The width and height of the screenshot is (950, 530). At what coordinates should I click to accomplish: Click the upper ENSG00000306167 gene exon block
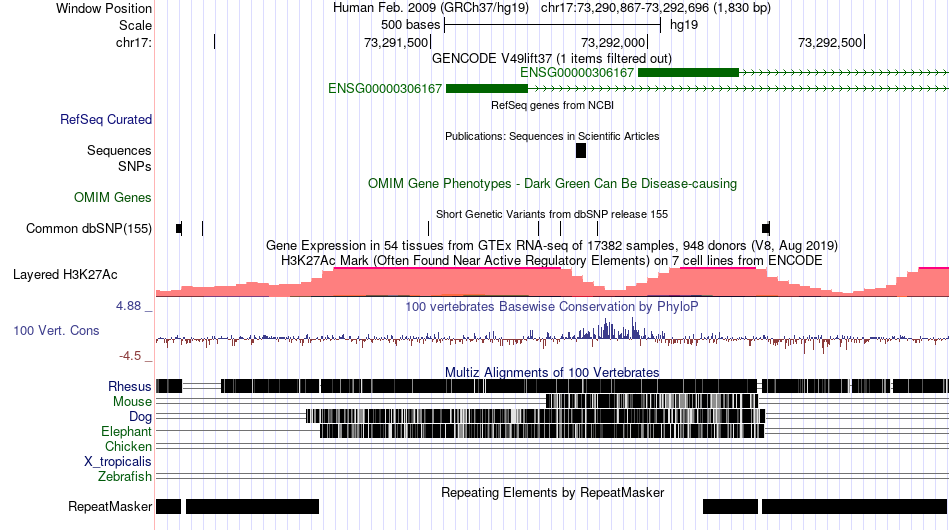[x=688, y=73]
